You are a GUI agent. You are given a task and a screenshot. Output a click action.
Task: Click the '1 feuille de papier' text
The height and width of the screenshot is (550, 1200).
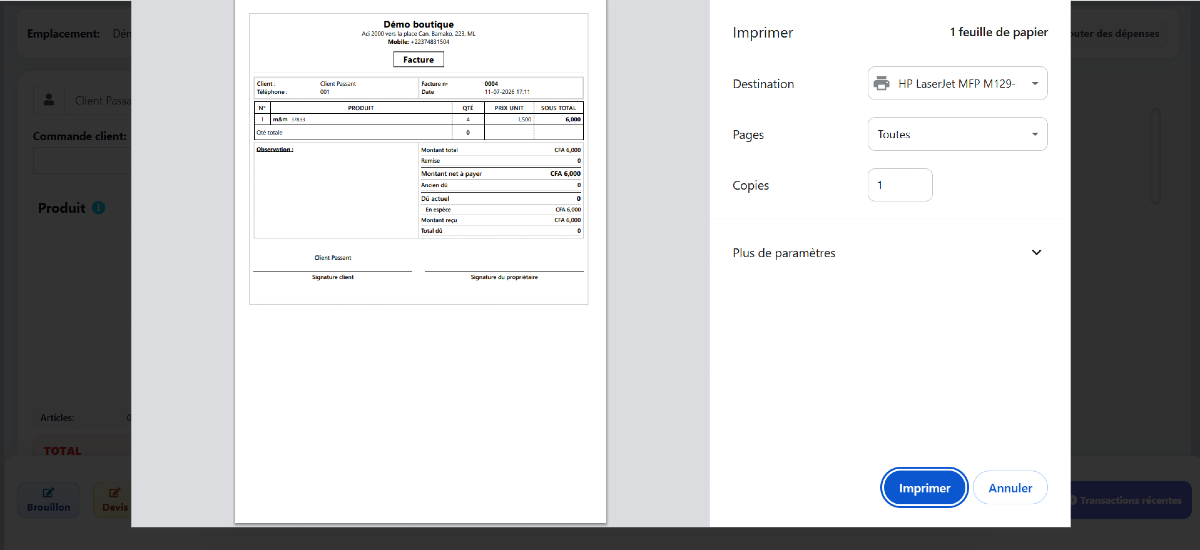(998, 33)
